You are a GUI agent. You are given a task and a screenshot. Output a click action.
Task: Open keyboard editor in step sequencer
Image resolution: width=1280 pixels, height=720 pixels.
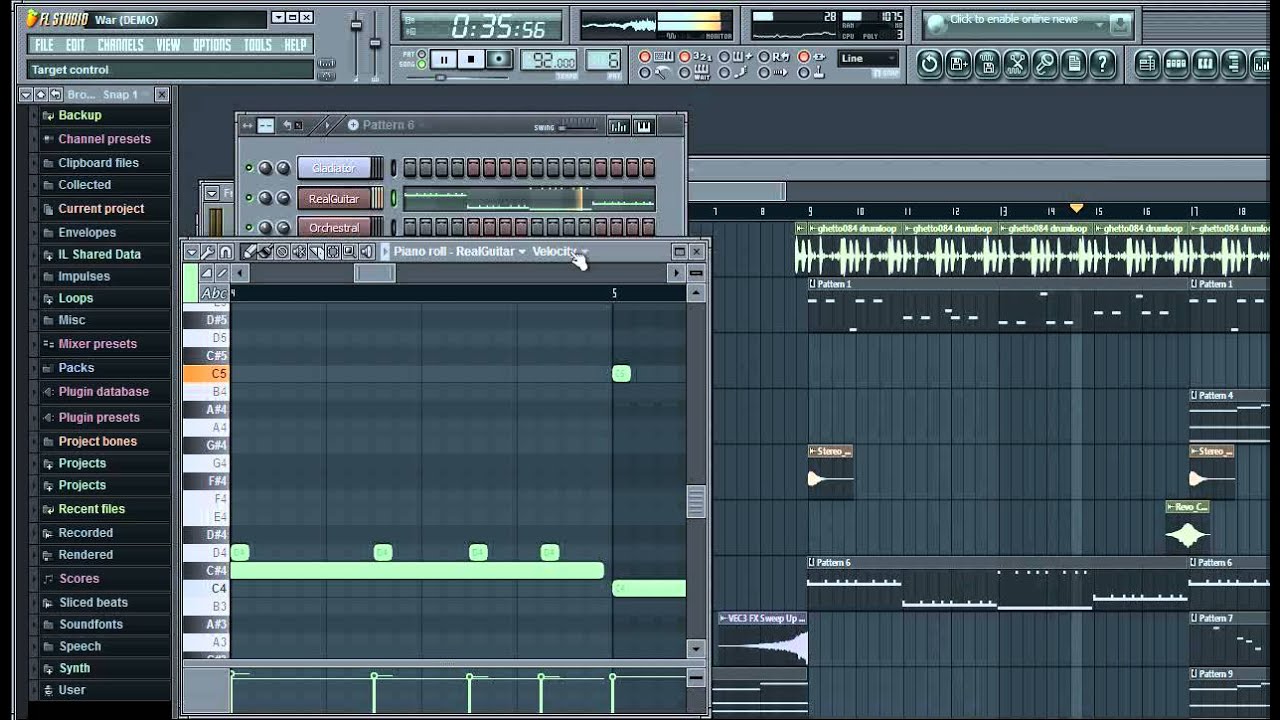tap(643, 126)
